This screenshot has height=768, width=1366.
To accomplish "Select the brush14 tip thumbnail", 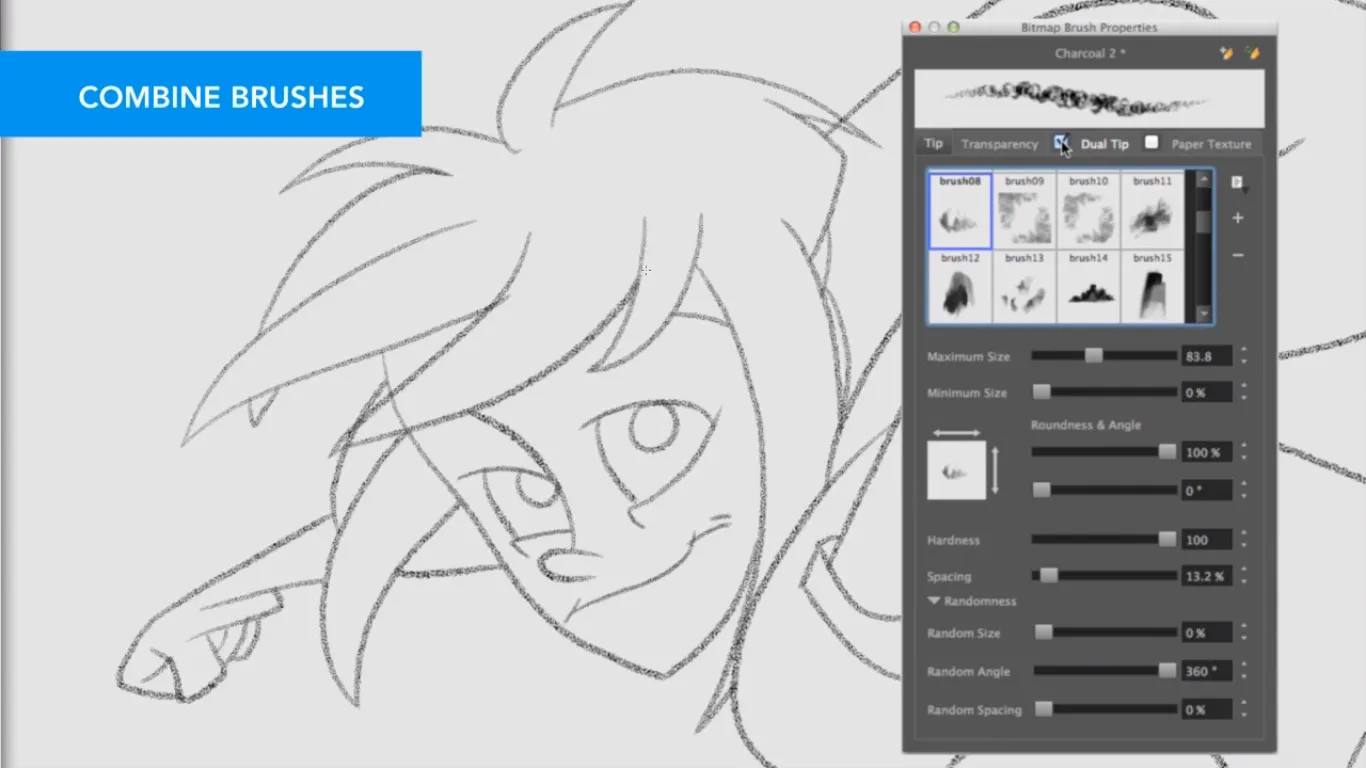I will tap(1089, 288).
